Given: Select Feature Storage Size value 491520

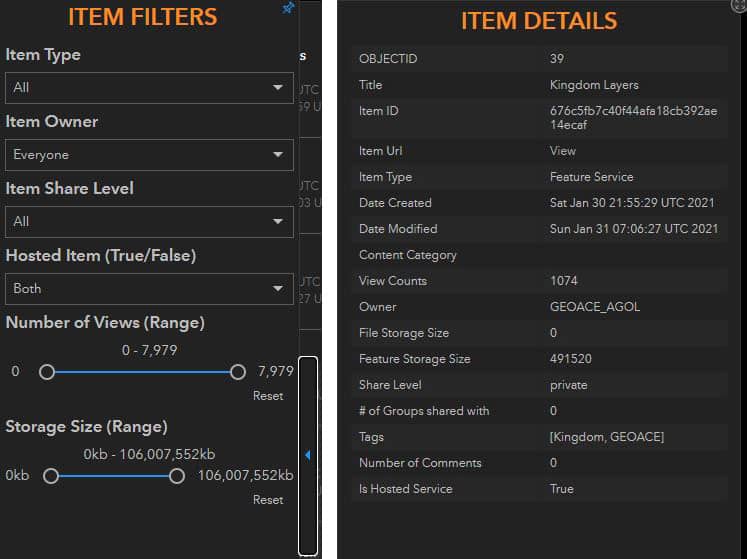Looking at the screenshot, I should click(x=571, y=359).
